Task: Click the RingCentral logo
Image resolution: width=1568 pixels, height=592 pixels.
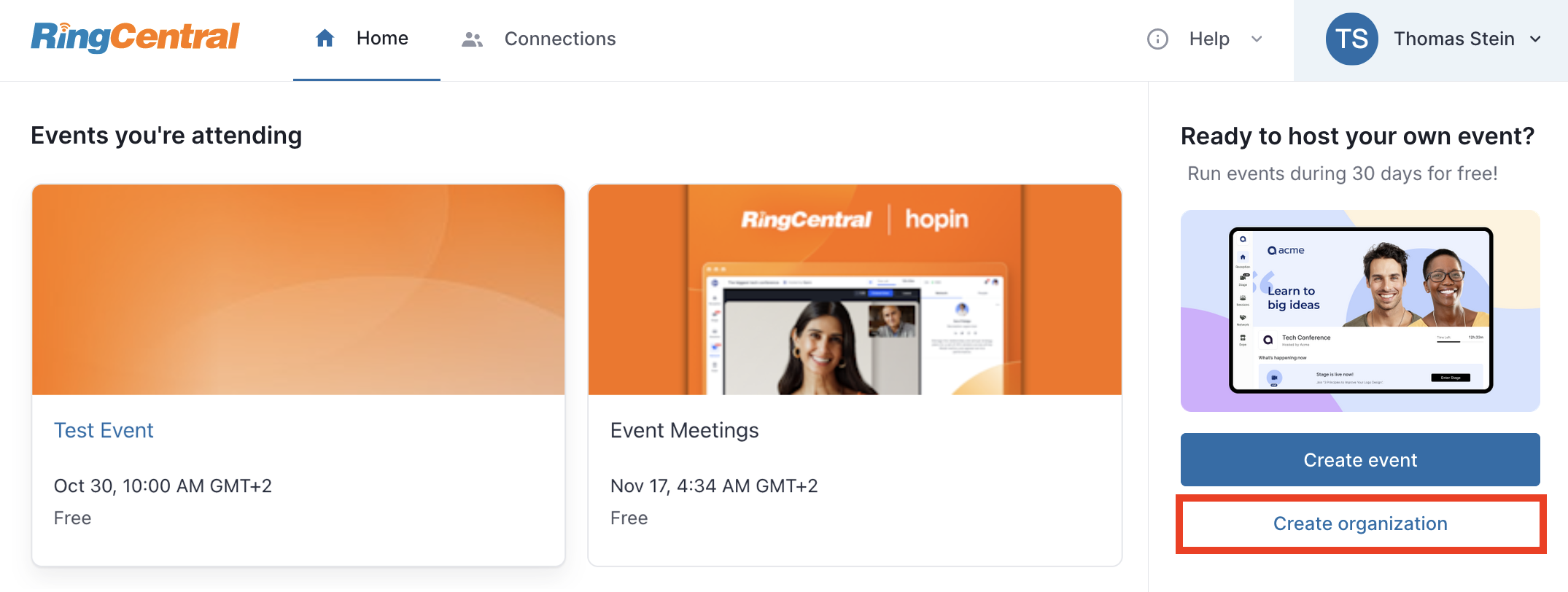Action: (135, 37)
